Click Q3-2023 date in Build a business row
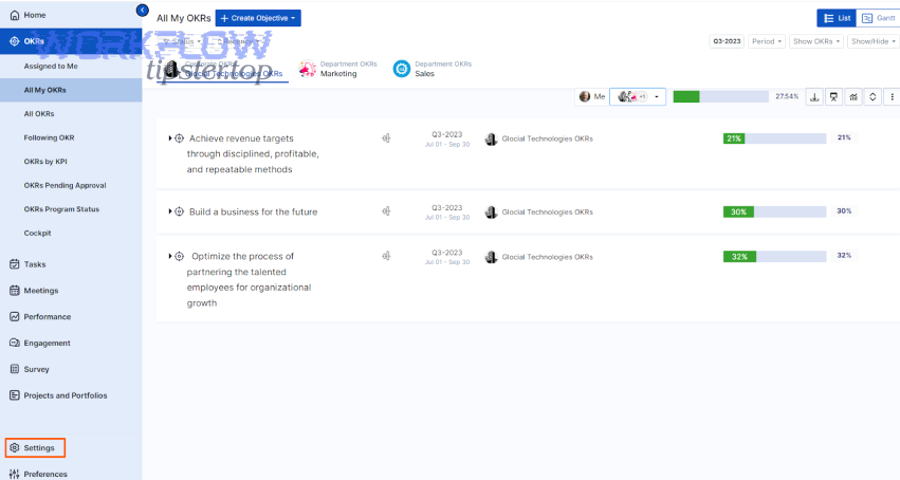900x480 pixels. coord(447,207)
